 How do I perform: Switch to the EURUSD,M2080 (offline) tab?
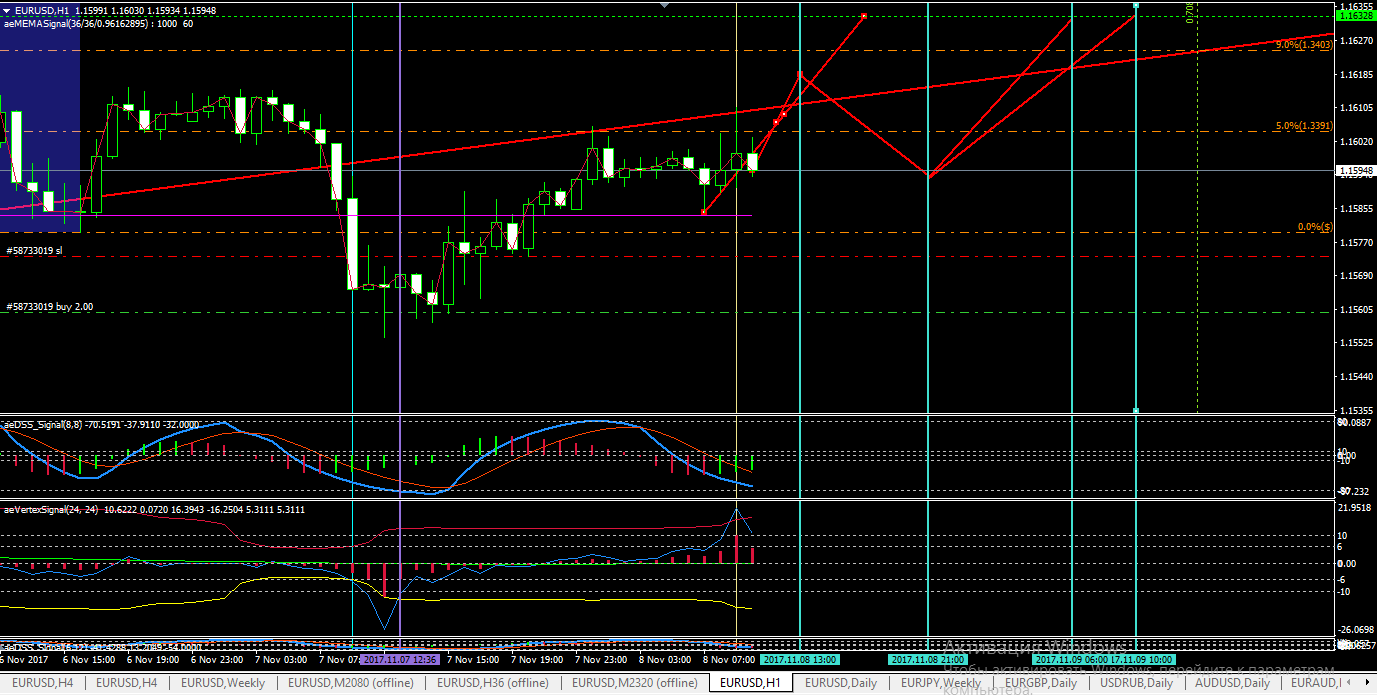351,683
